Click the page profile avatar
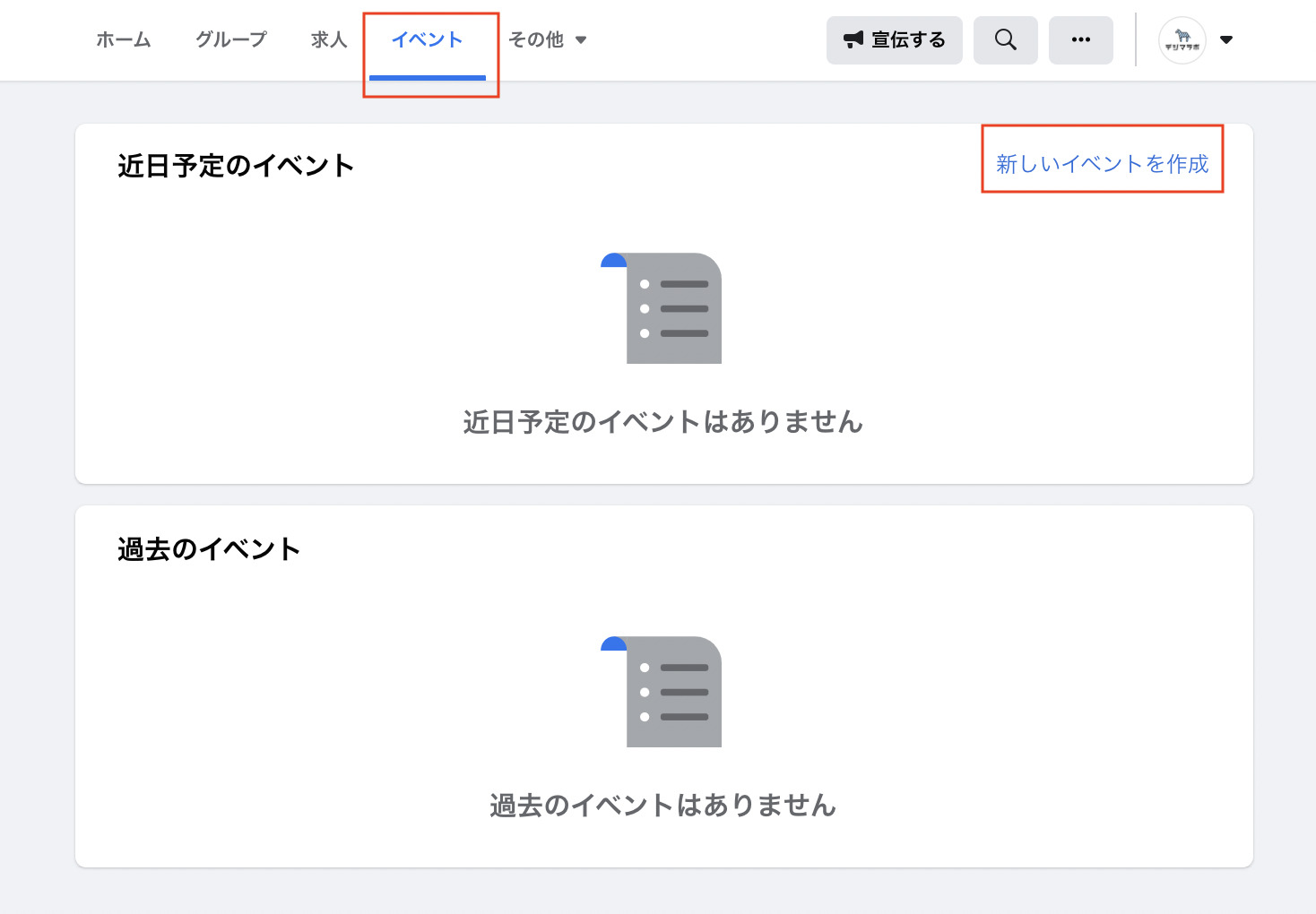The height and width of the screenshot is (914, 1316). point(1182,40)
